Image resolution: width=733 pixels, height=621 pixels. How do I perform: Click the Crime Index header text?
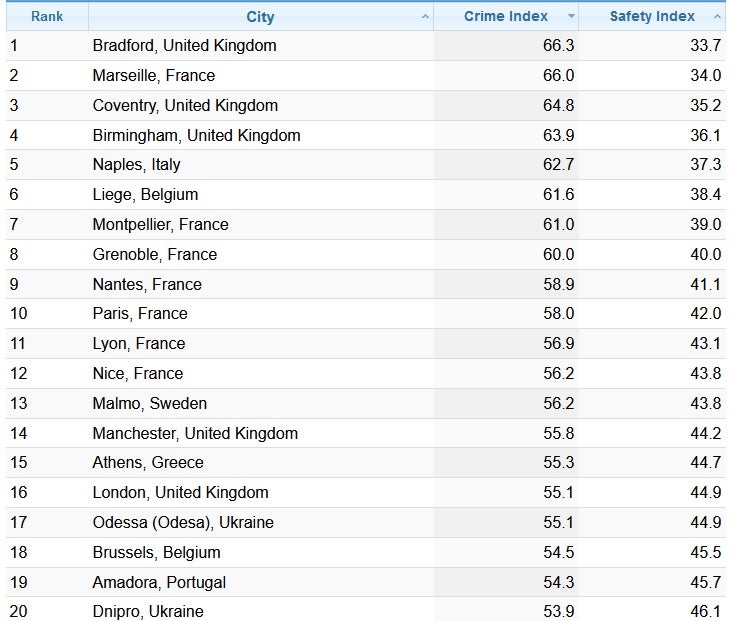[505, 17]
